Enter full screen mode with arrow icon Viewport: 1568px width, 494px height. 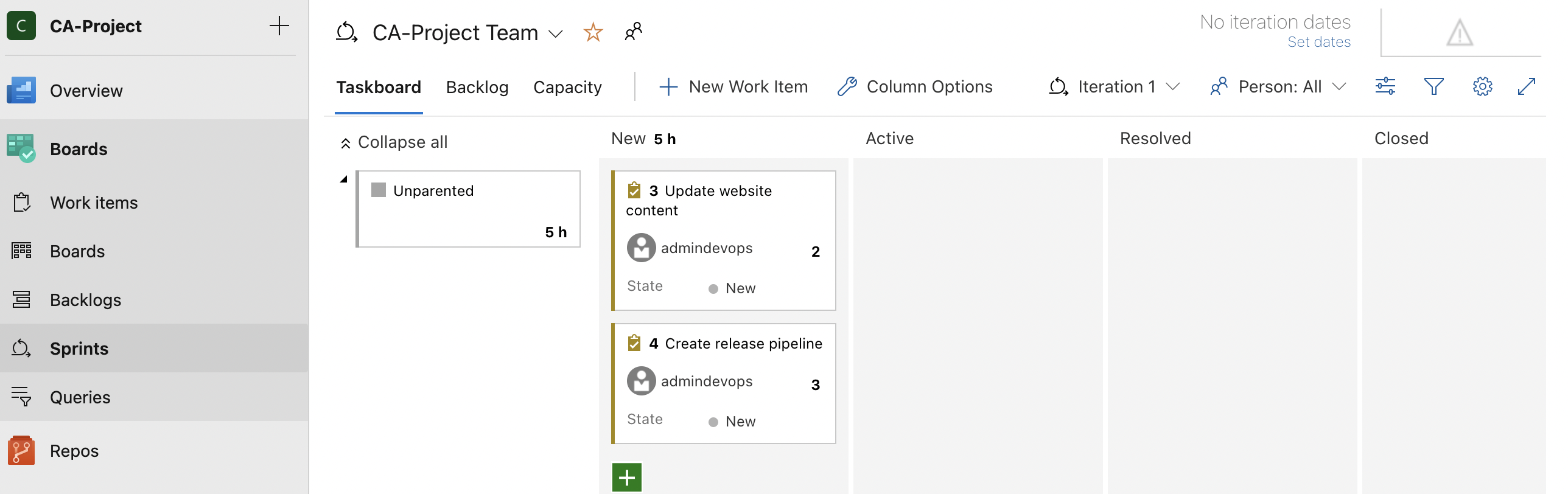click(1527, 86)
